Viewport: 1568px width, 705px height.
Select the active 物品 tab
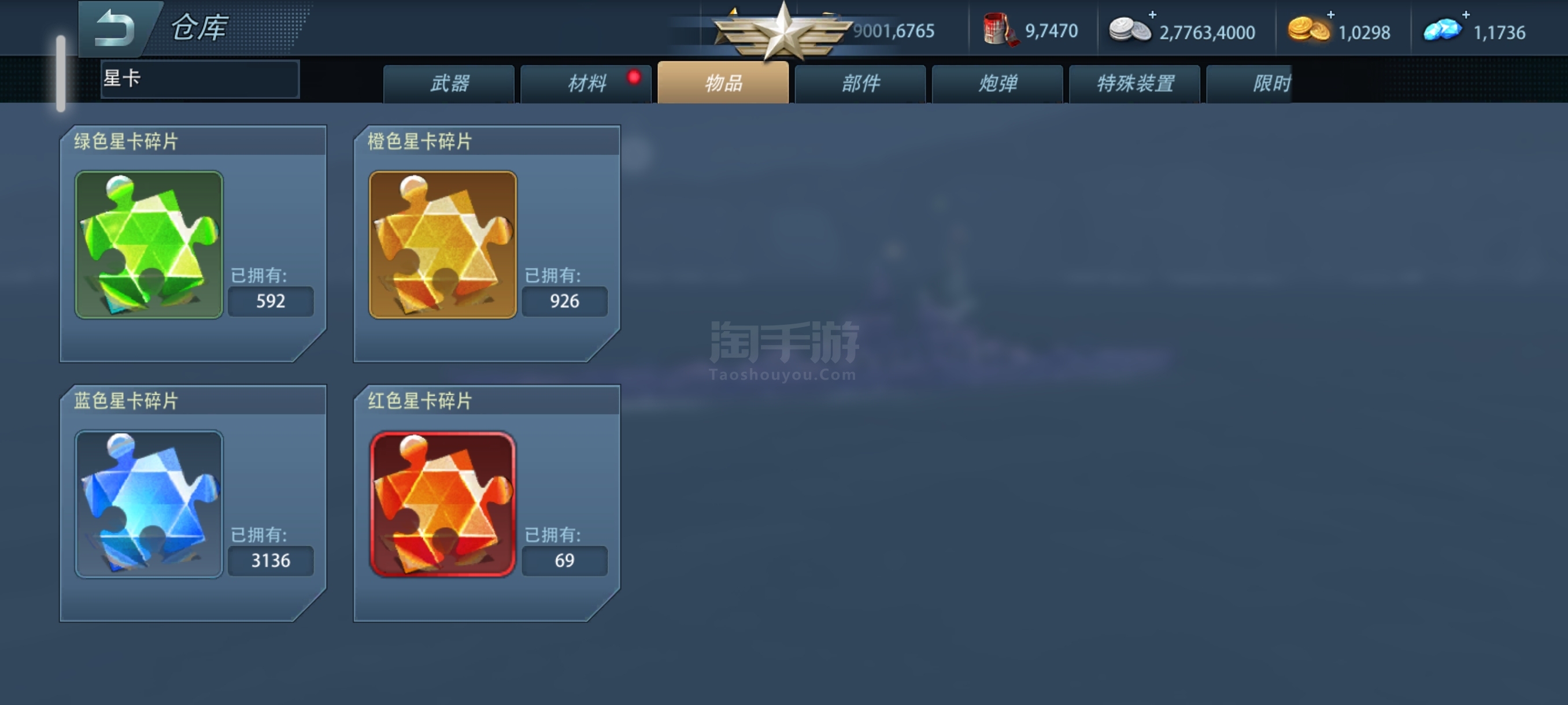[x=723, y=82]
